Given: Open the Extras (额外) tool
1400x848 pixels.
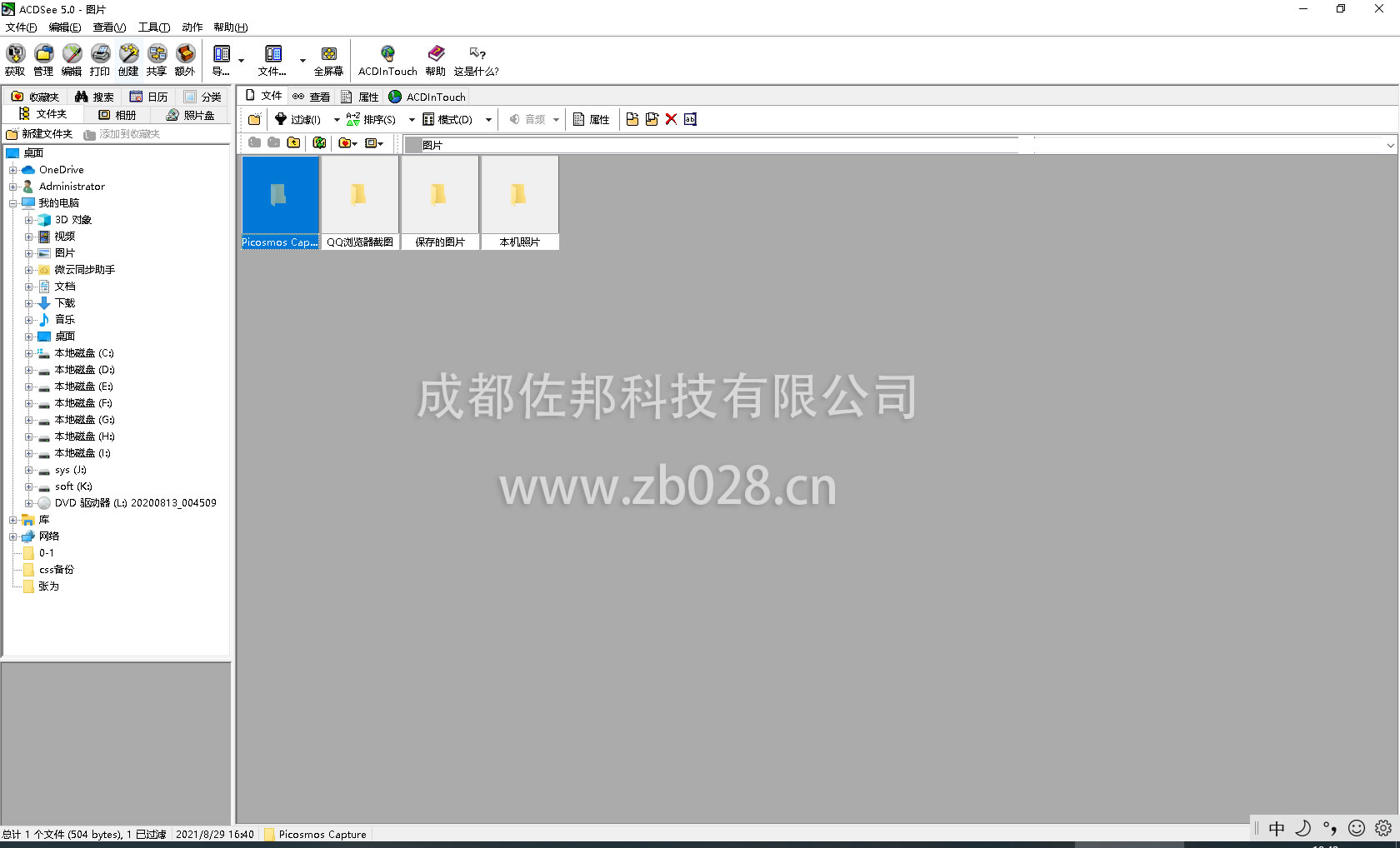Looking at the screenshot, I should pos(185,60).
